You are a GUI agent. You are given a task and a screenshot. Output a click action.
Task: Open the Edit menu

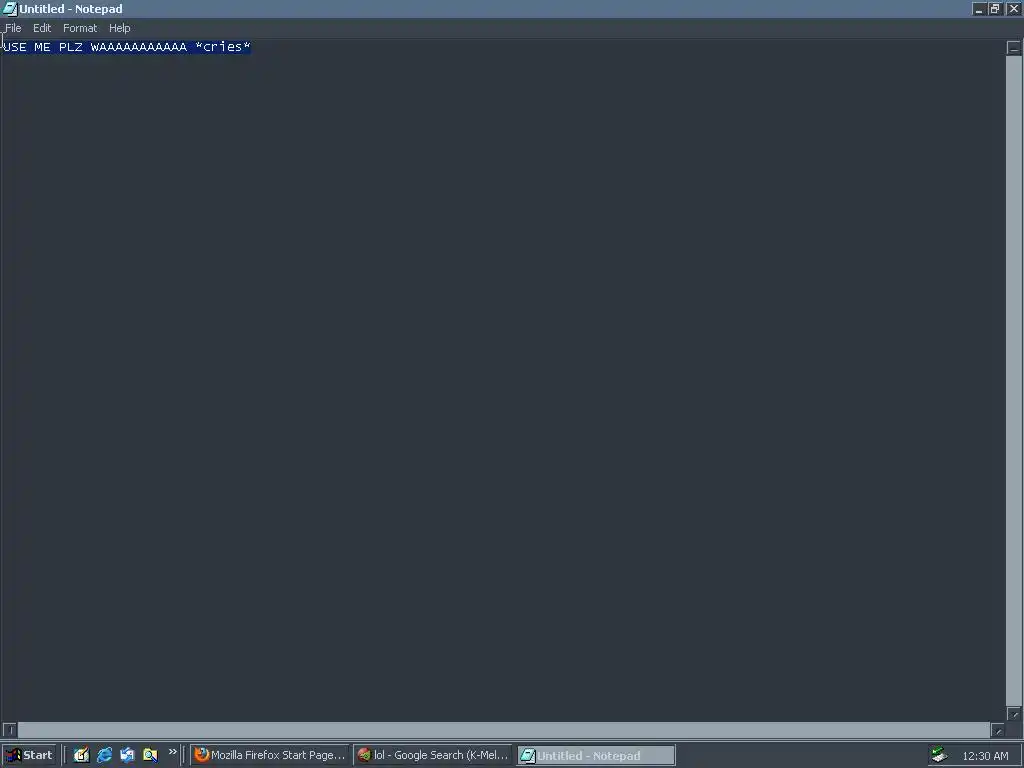coord(42,28)
